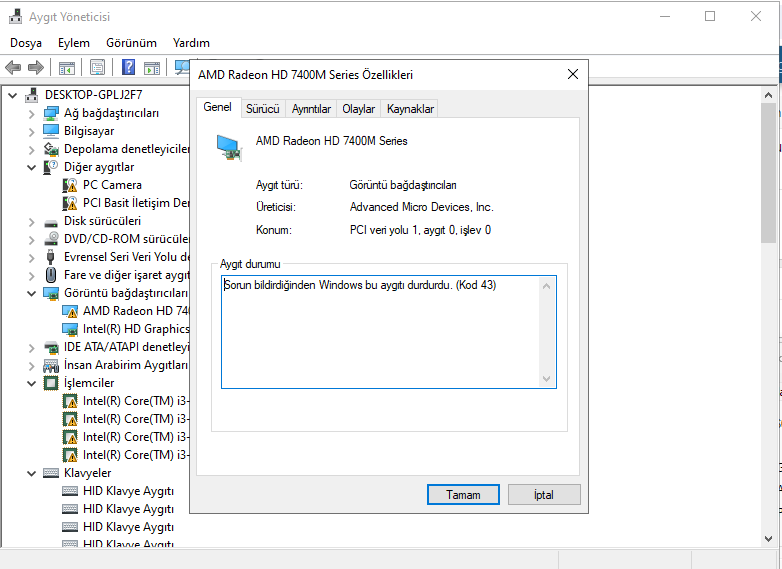Select the first HID Klavye Aygıtı entry

tap(128, 491)
